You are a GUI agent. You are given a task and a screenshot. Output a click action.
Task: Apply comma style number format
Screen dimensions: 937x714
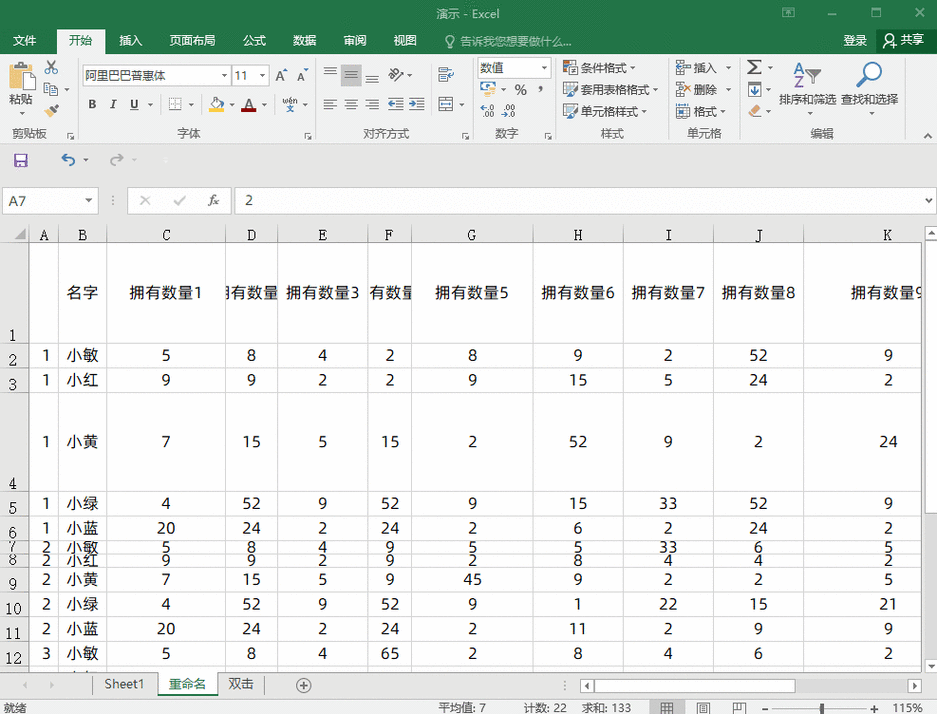[x=540, y=90]
